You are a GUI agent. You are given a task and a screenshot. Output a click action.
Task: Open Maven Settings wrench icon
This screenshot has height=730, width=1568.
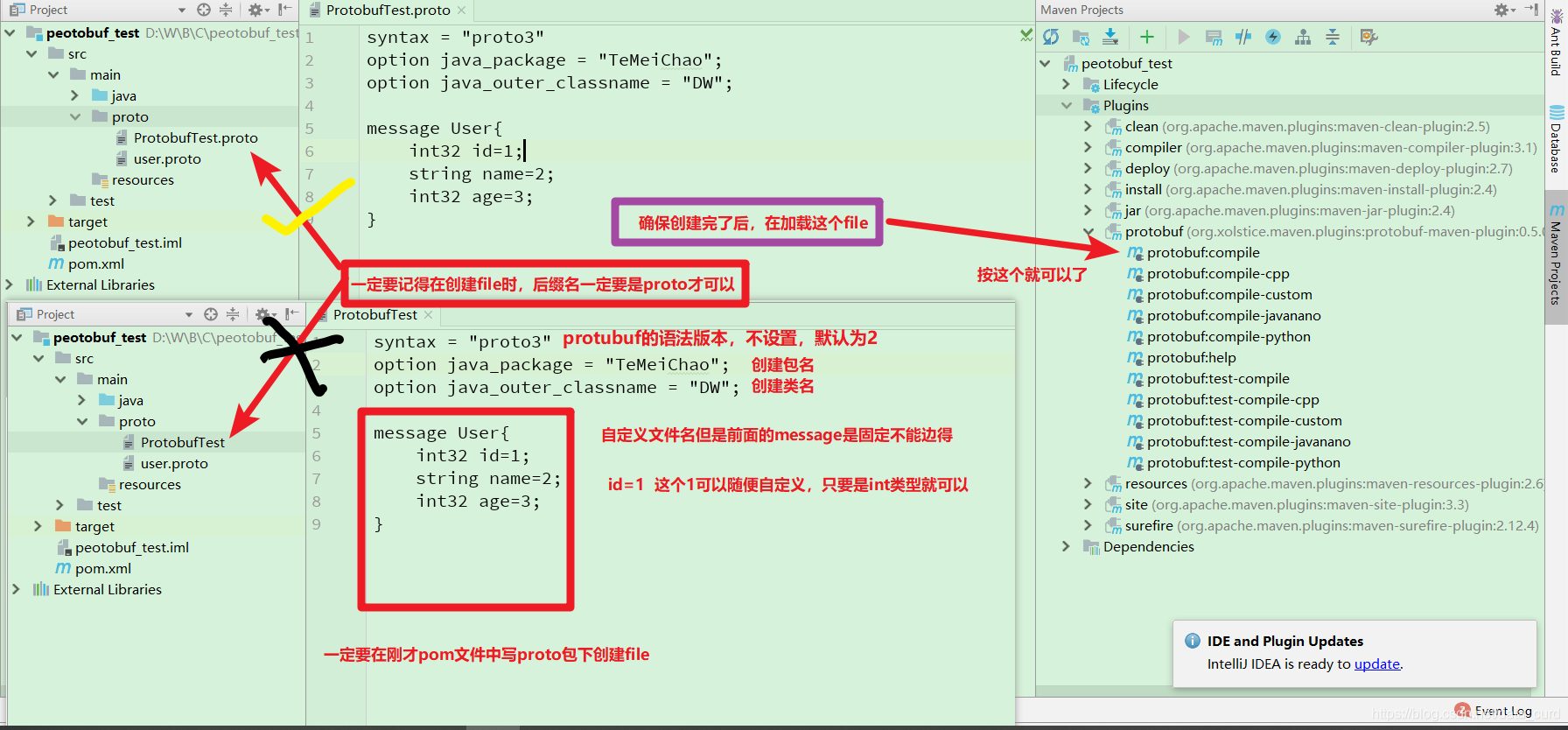coord(1369,37)
